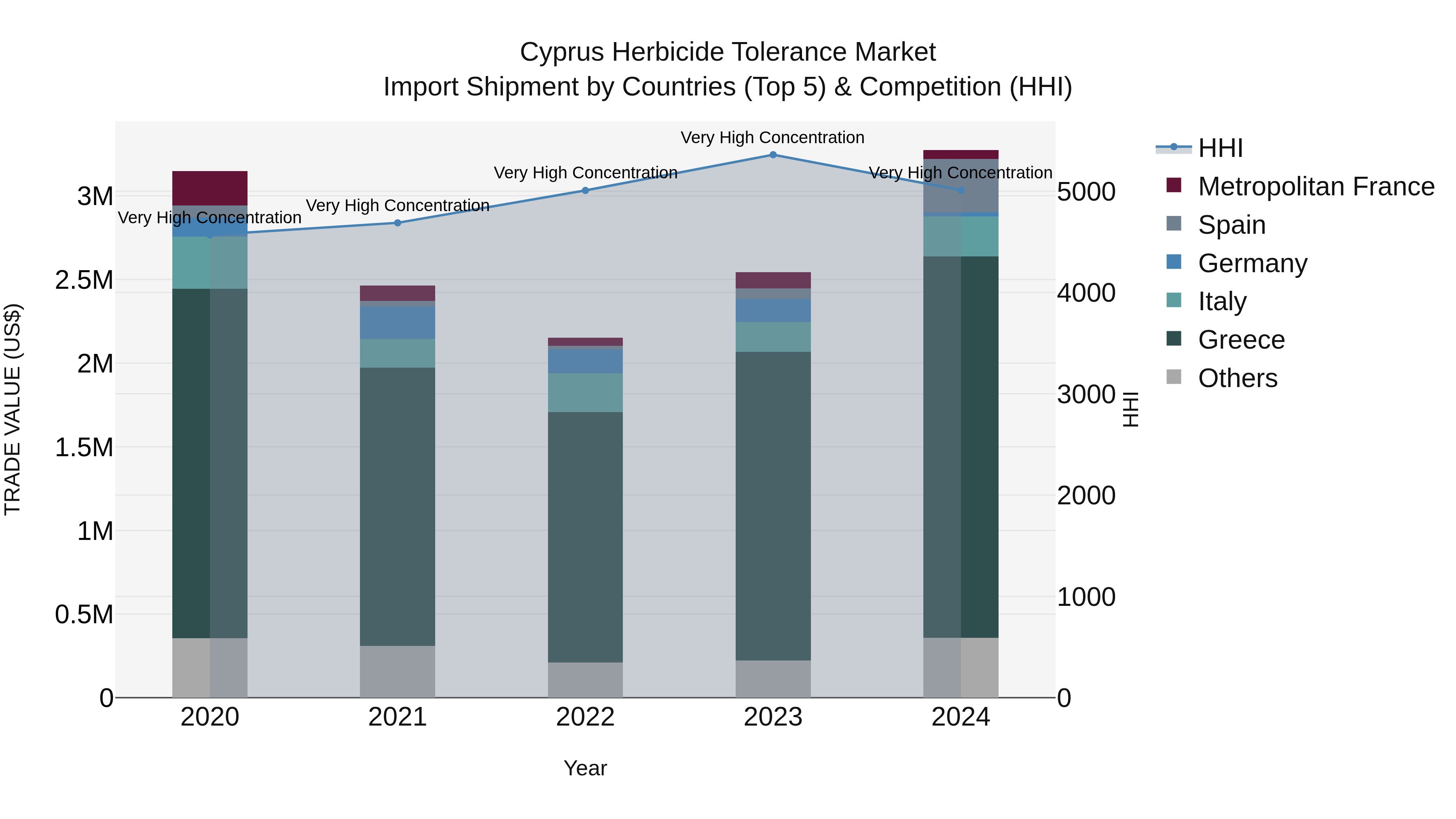Click the Italy segment of 2022 bar
The image size is (1456, 819).
(x=586, y=393)
